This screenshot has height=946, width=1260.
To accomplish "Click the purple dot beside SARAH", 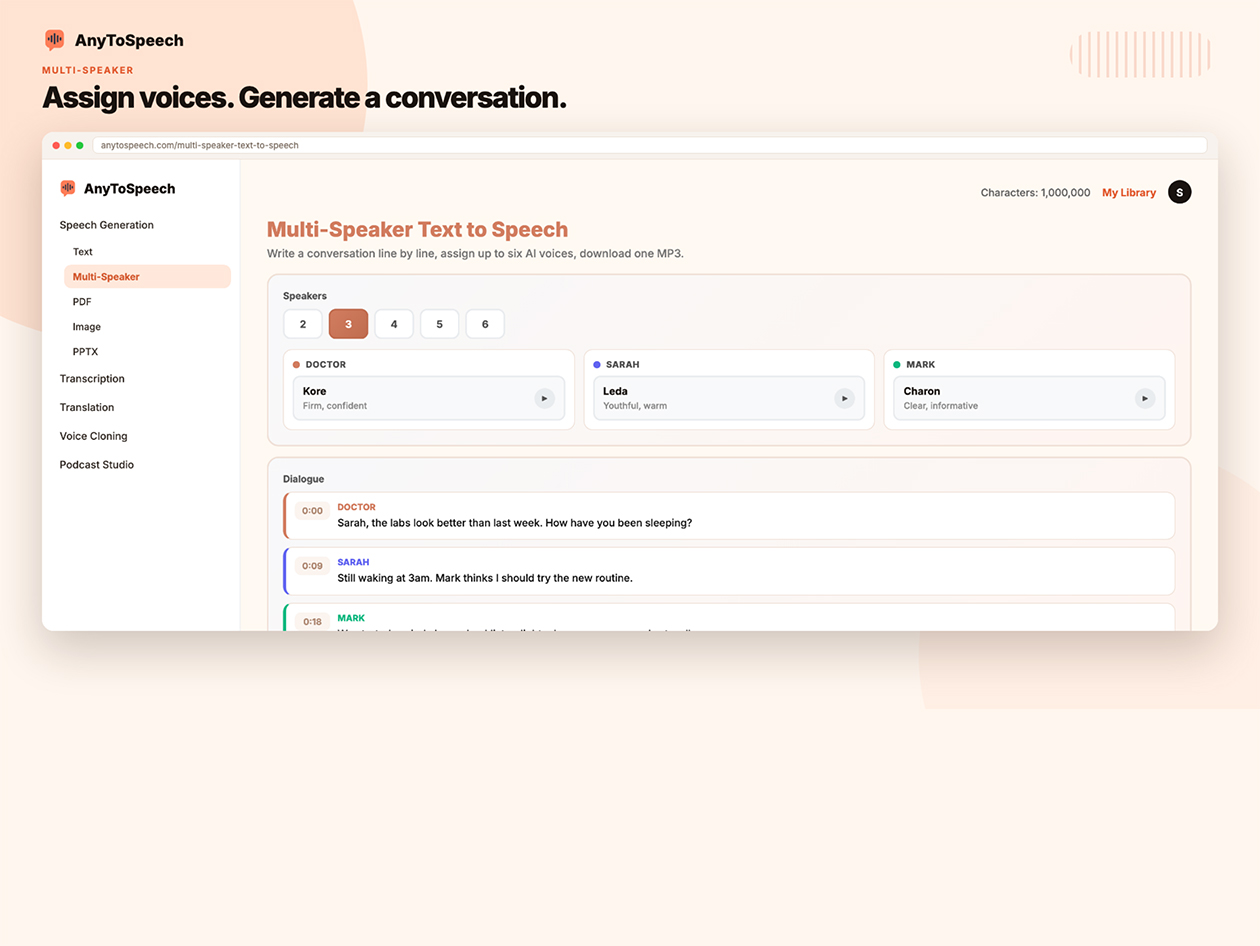I will [x=597, y=365].
